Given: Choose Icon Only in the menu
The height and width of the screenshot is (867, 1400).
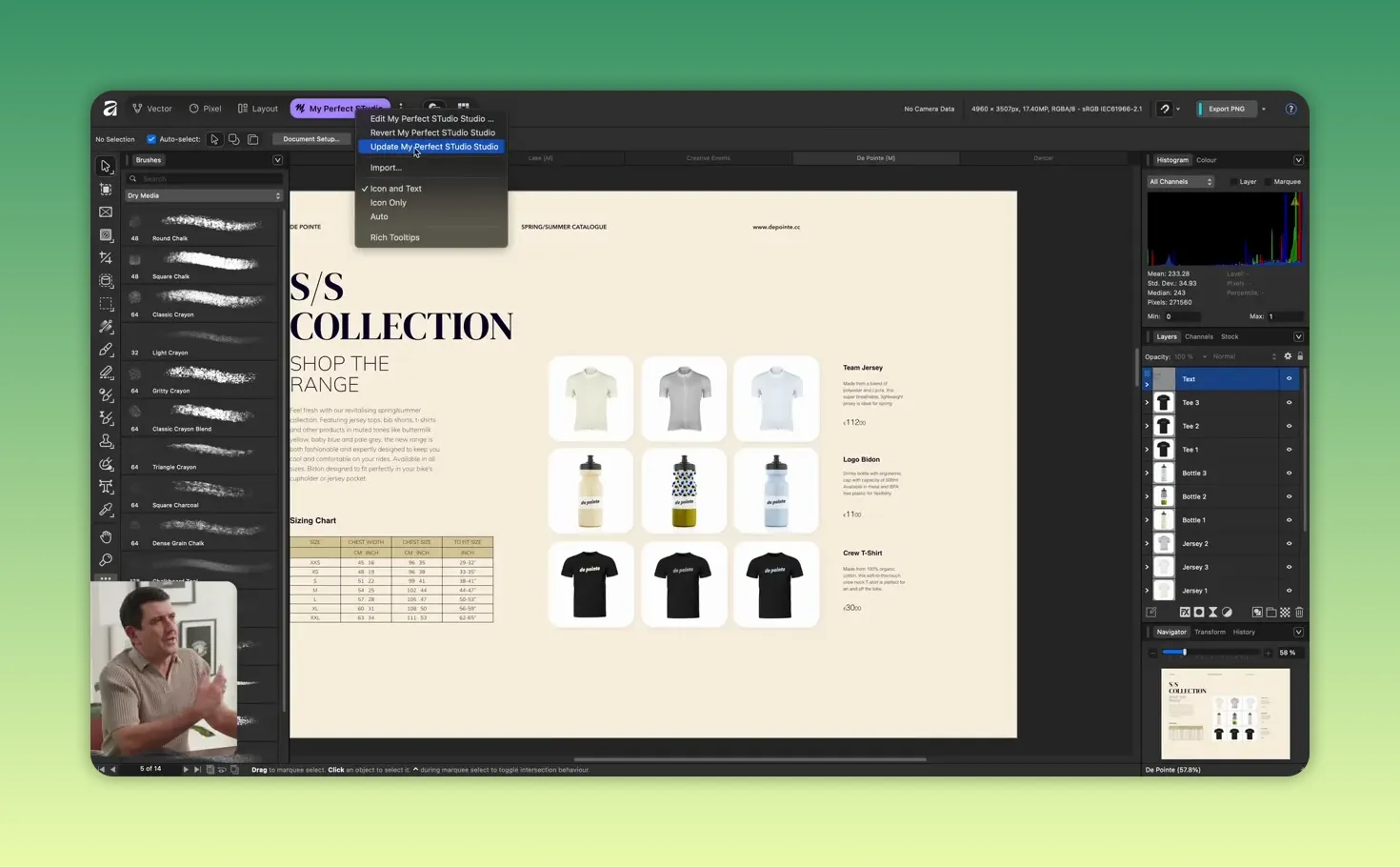Looking at the screenshot, I should [388, 203].
